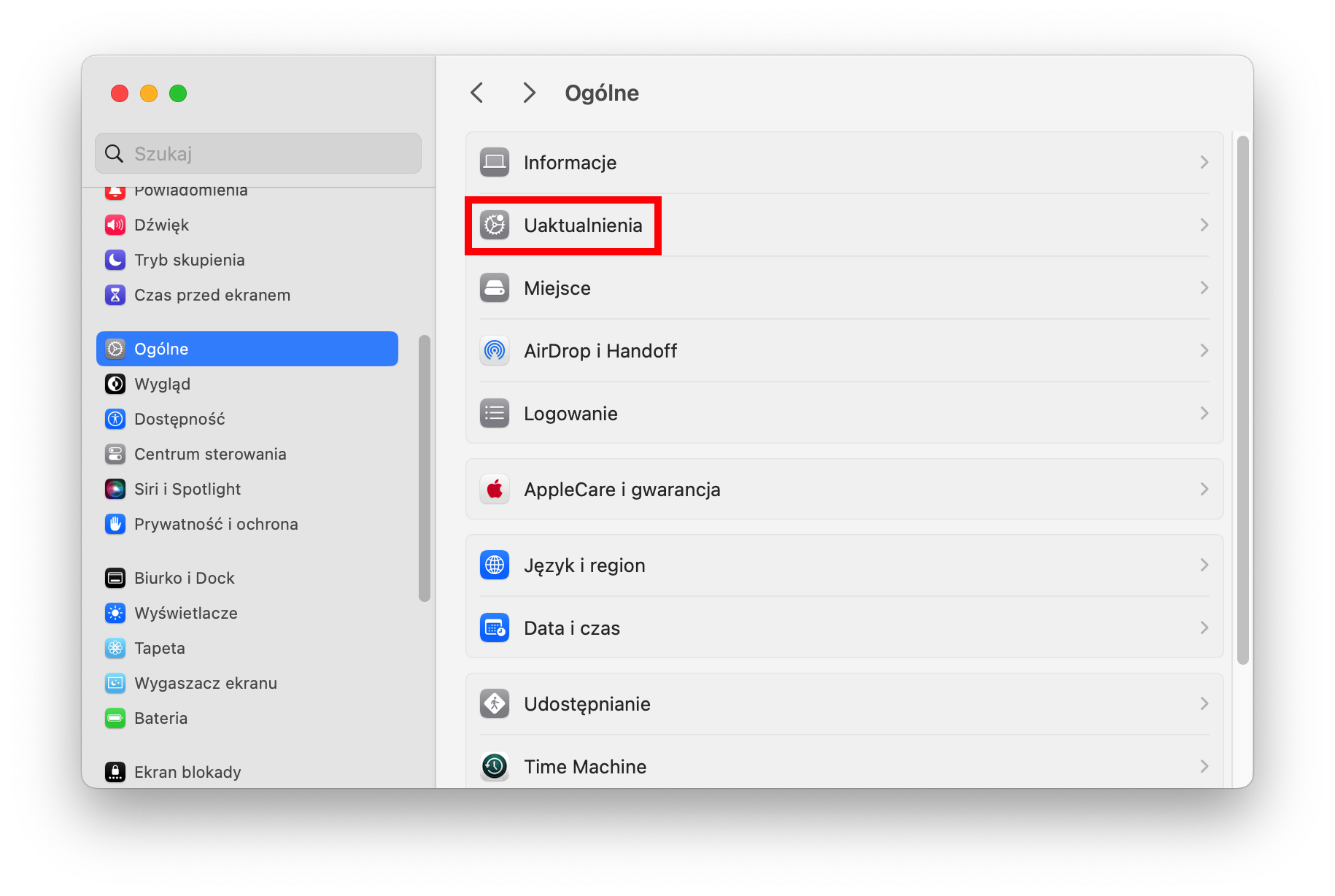Viewport: 1335px width, 896px height.
Task: Click chevron on the Logowanie row
Action: point(1204,413)
